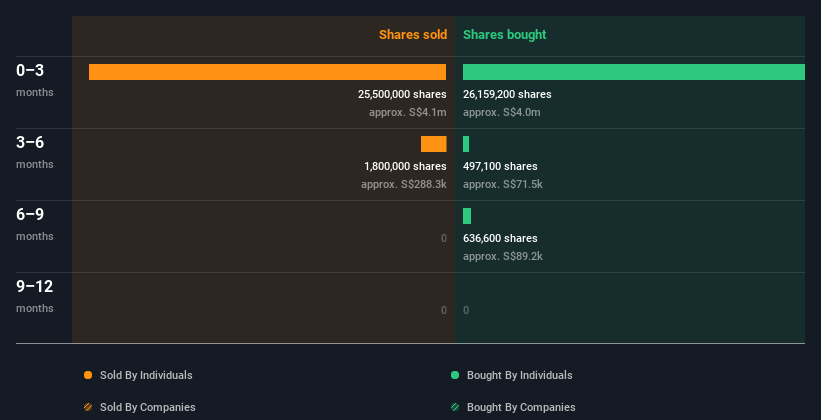
Task: Click the 3–6 months row label
Action: (x=35, y=152)
